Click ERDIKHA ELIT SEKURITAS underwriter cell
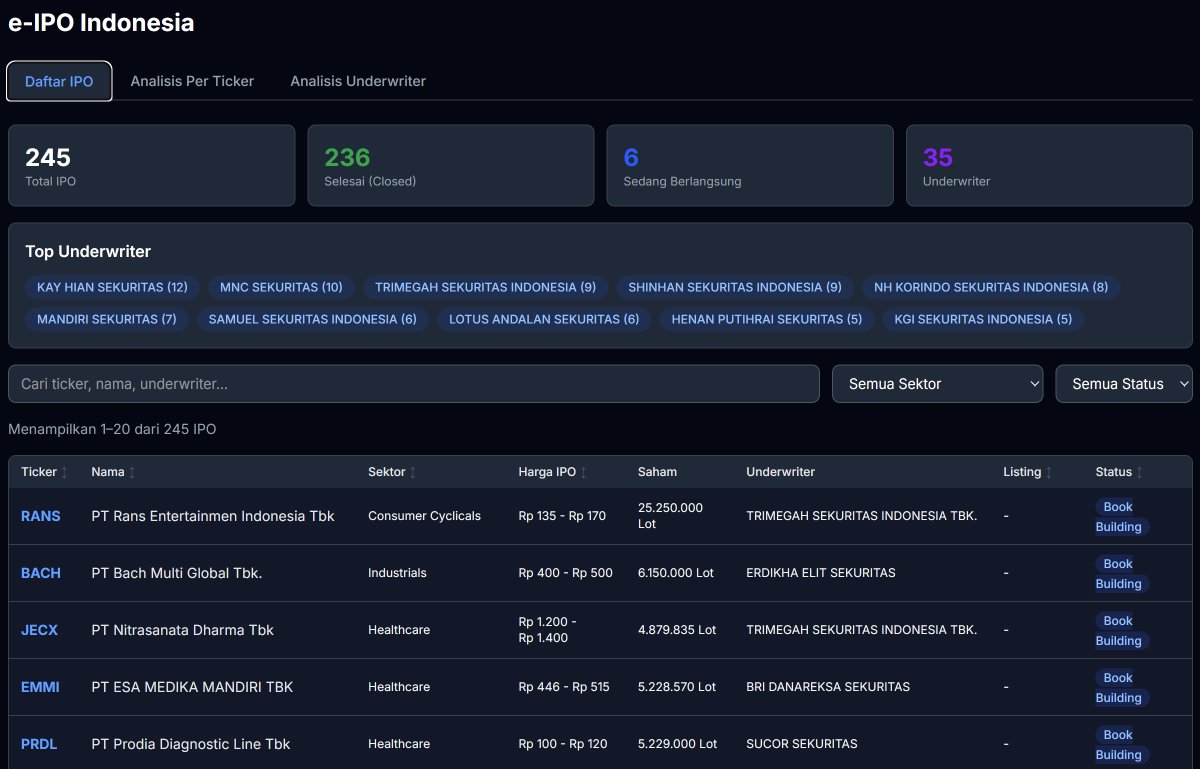 tap(821, 573)
